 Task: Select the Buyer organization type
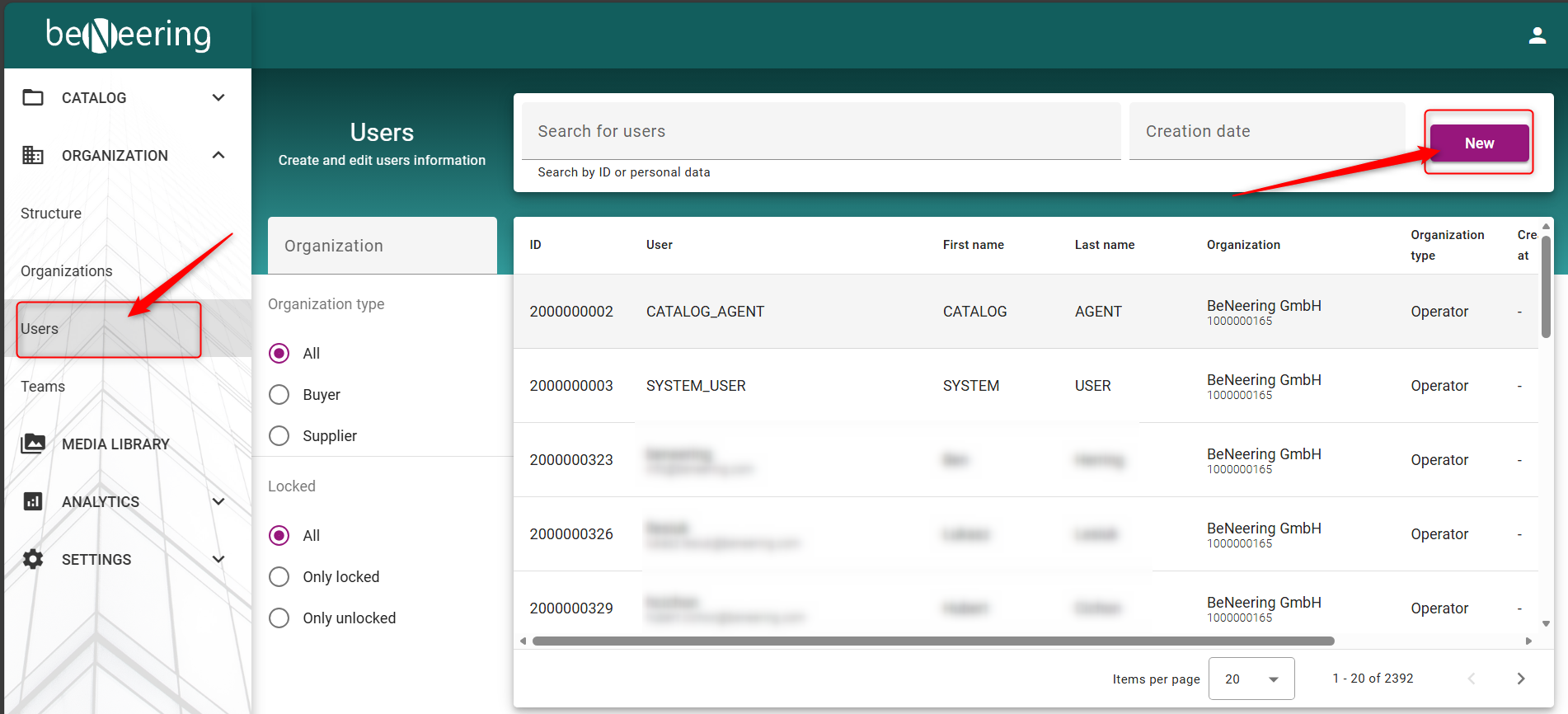pos(279,395)
